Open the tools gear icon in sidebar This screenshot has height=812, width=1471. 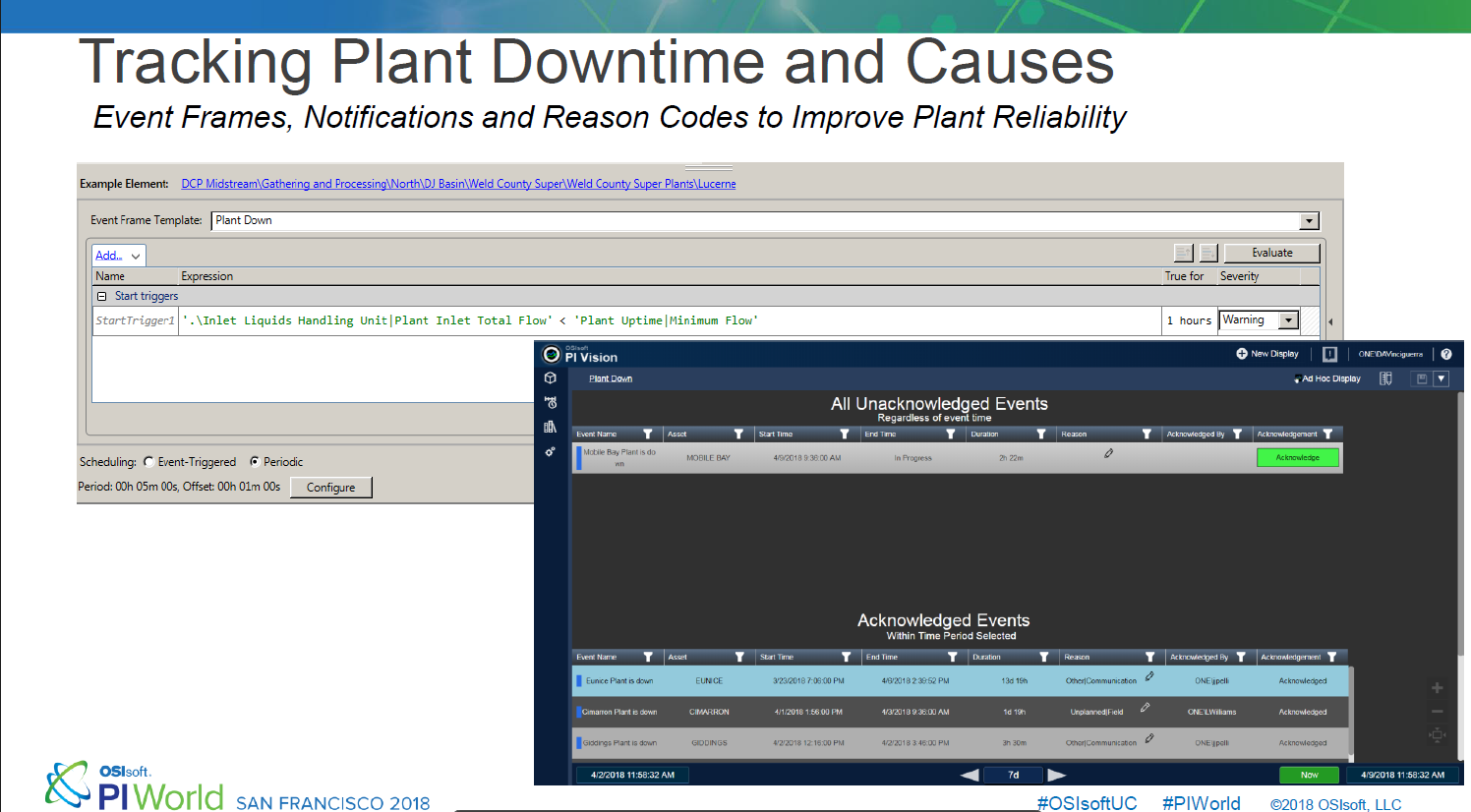pyautogui.click(x=551, y=452)
